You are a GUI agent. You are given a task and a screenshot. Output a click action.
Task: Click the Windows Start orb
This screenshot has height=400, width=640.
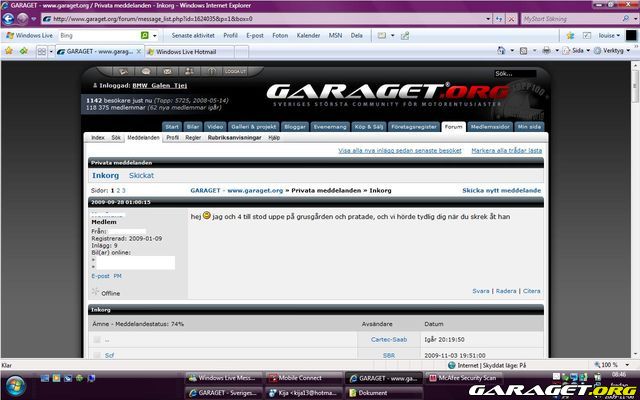point(16,386)
